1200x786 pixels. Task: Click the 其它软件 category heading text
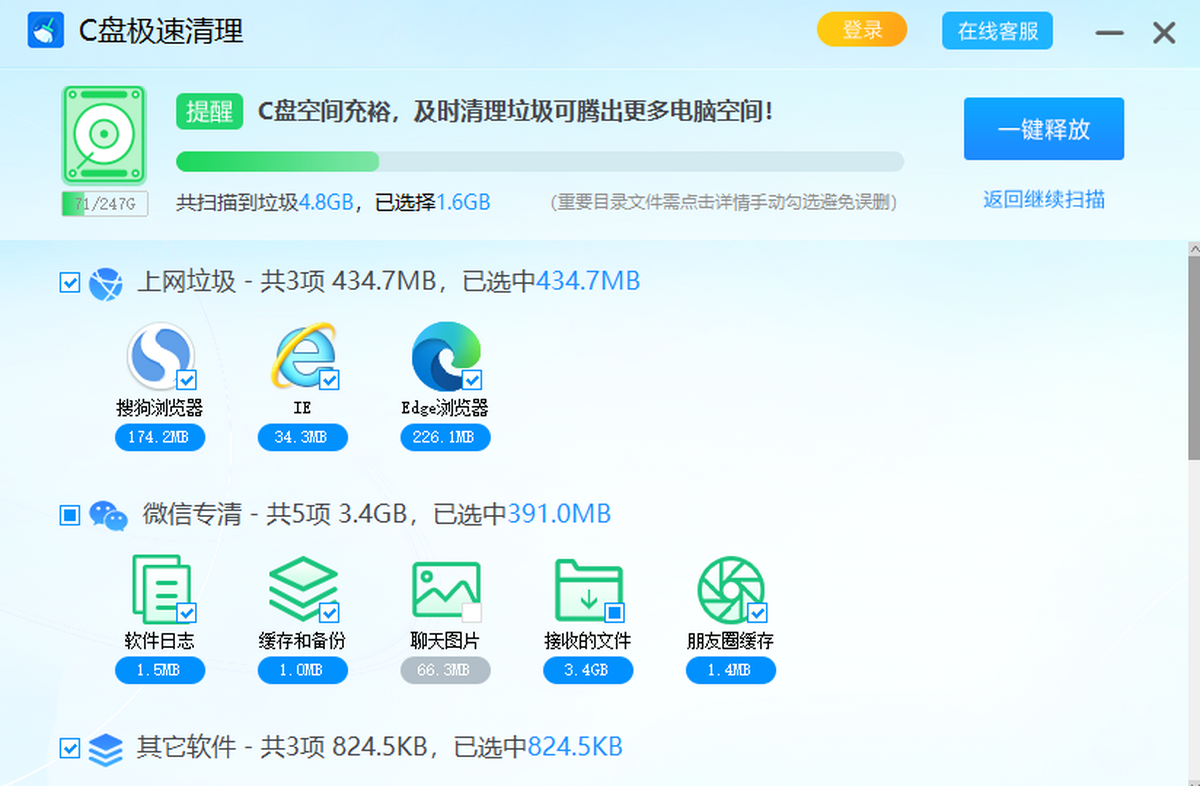(x=380, y=747)
